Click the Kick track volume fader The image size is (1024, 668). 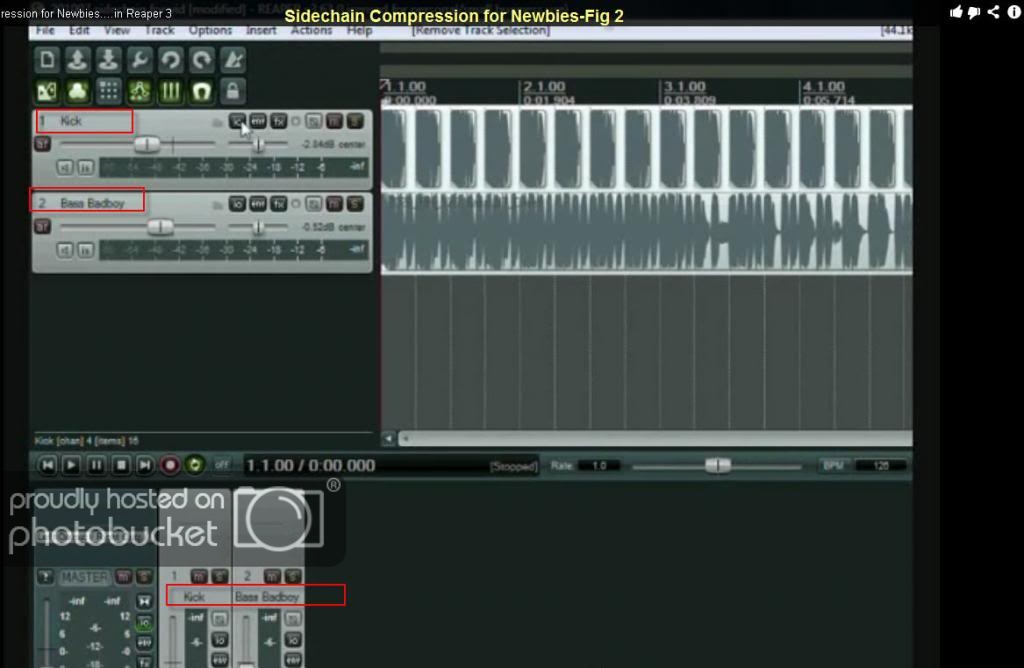[x=147, y=144]
